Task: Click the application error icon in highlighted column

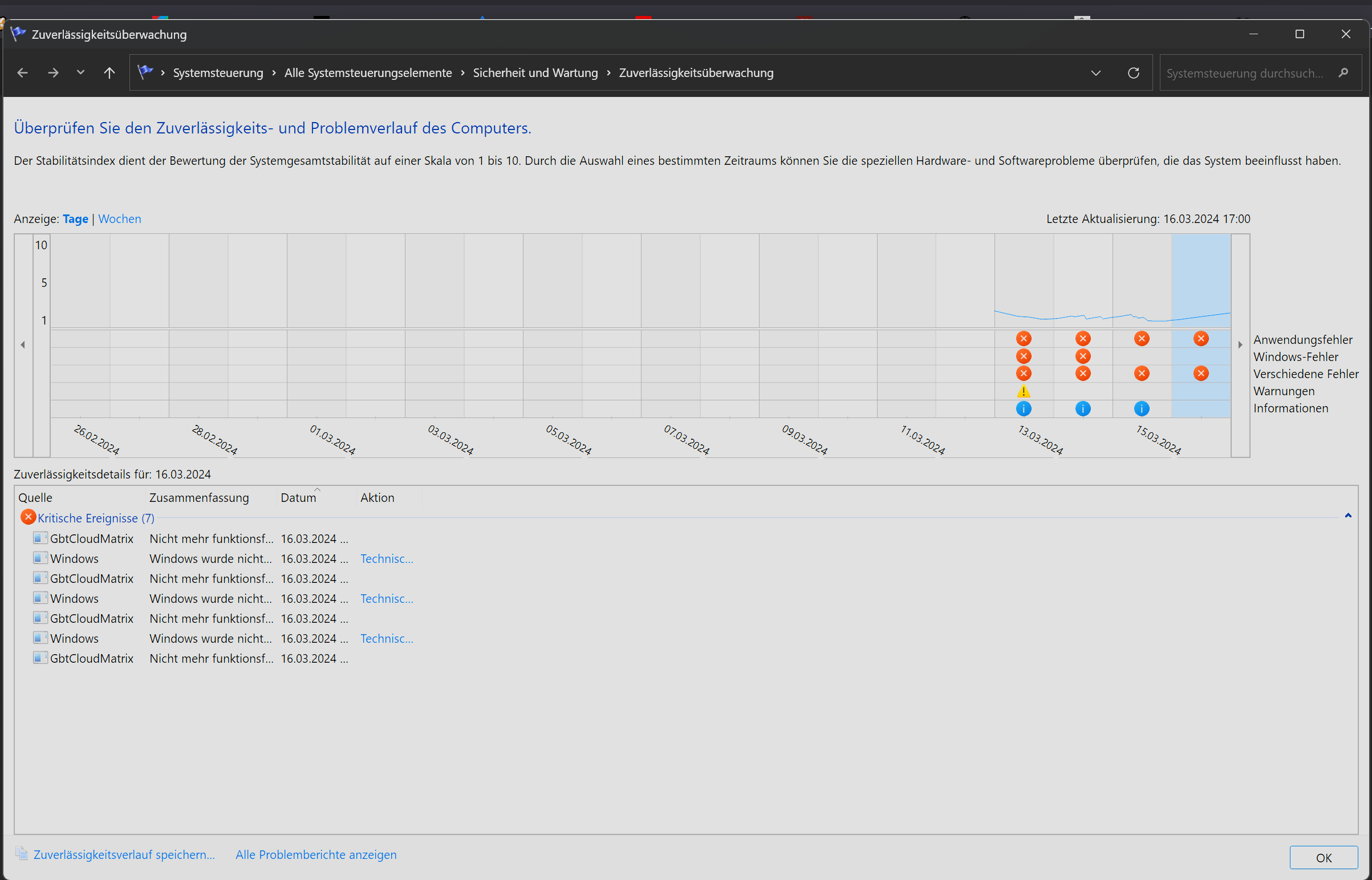Action: tap(1201, 339)
